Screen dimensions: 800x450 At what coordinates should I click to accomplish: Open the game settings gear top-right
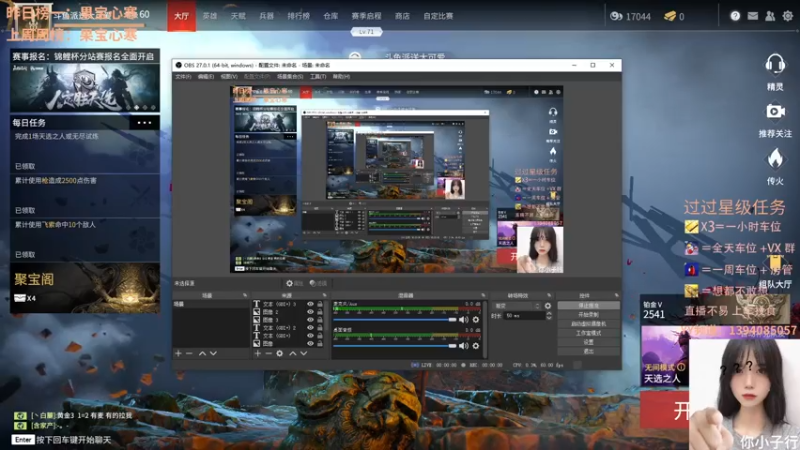[788, 16]
